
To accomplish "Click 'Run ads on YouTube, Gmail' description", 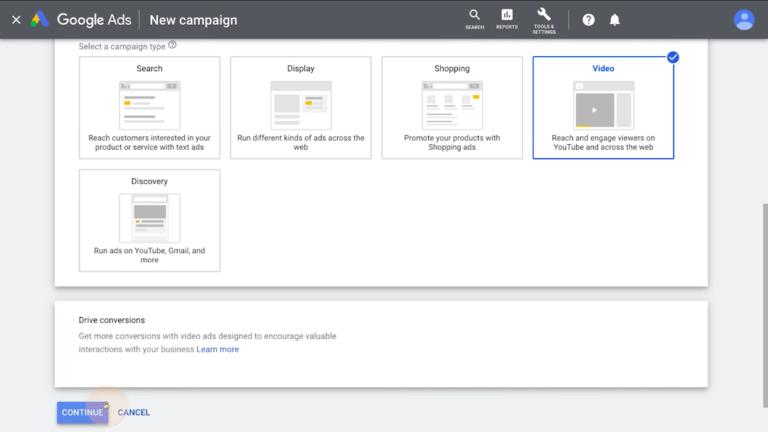I will [x=149, y=255].
